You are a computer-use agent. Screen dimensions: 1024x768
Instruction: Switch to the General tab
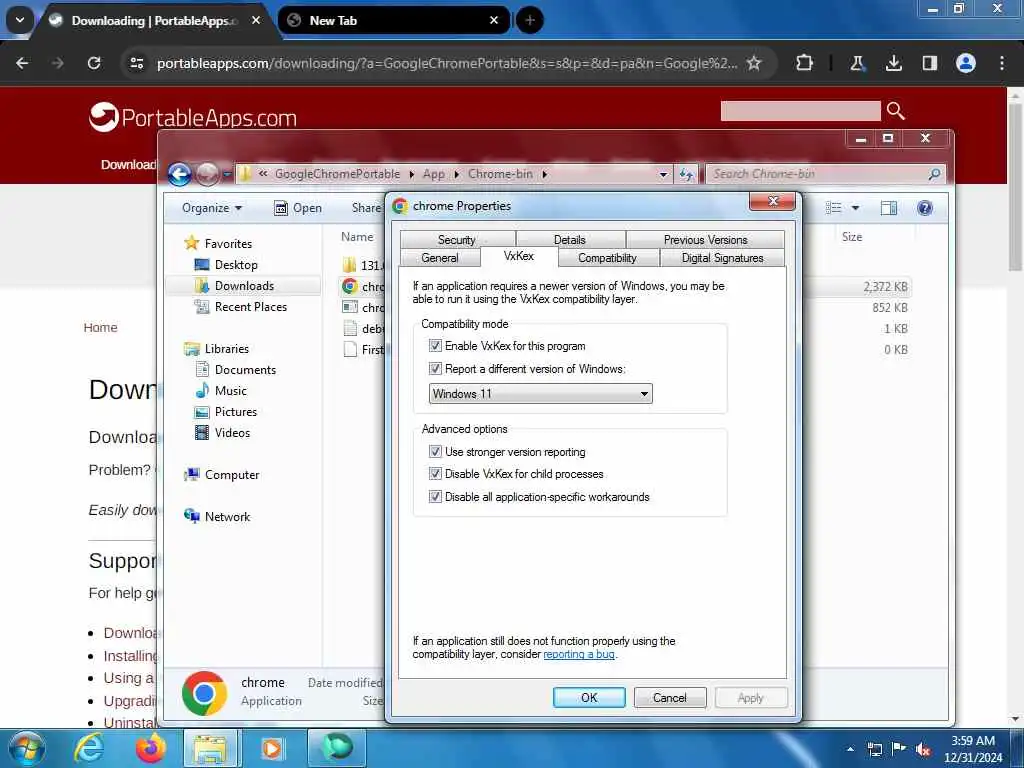click(x=440, y=258)
